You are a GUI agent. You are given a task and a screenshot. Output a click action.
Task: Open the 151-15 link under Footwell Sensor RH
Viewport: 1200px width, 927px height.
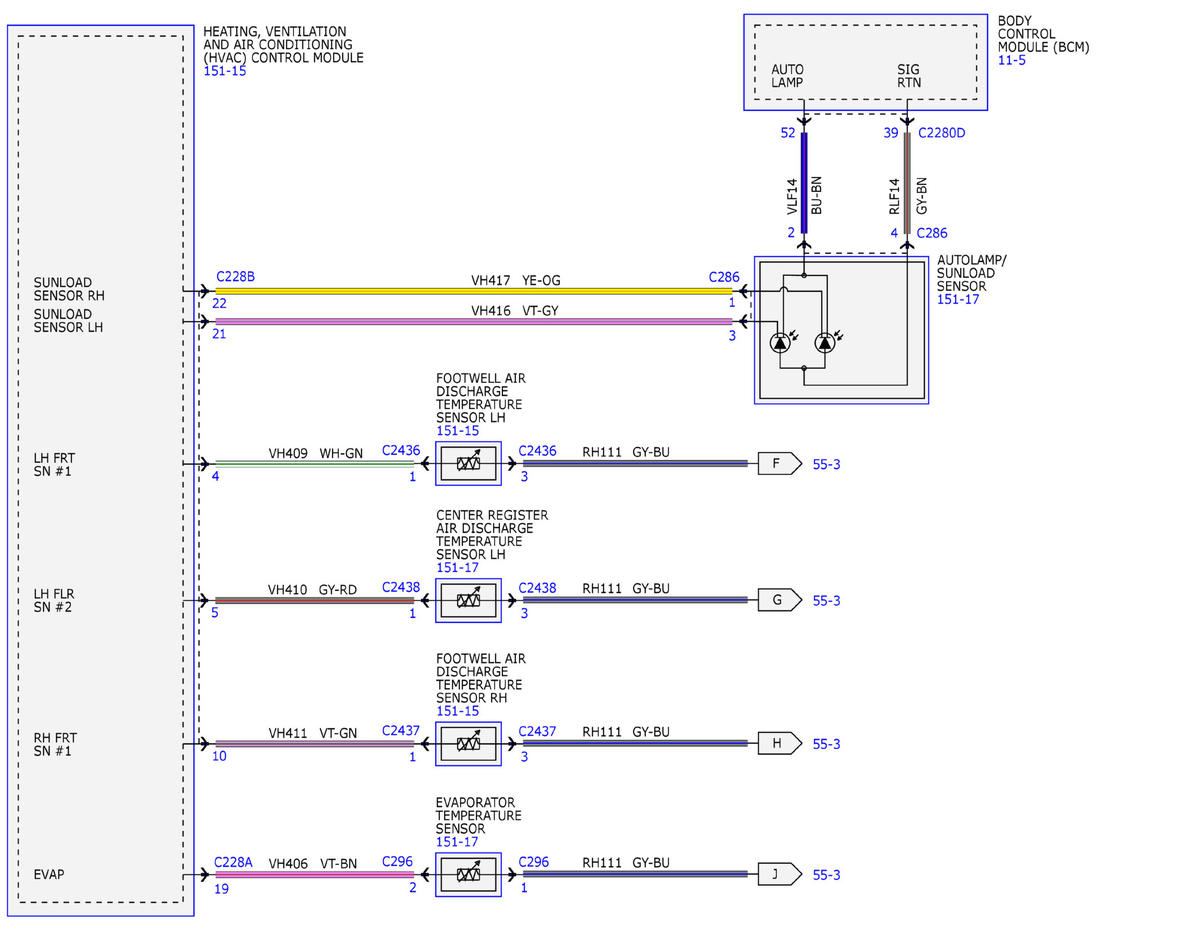pos(458,711)
